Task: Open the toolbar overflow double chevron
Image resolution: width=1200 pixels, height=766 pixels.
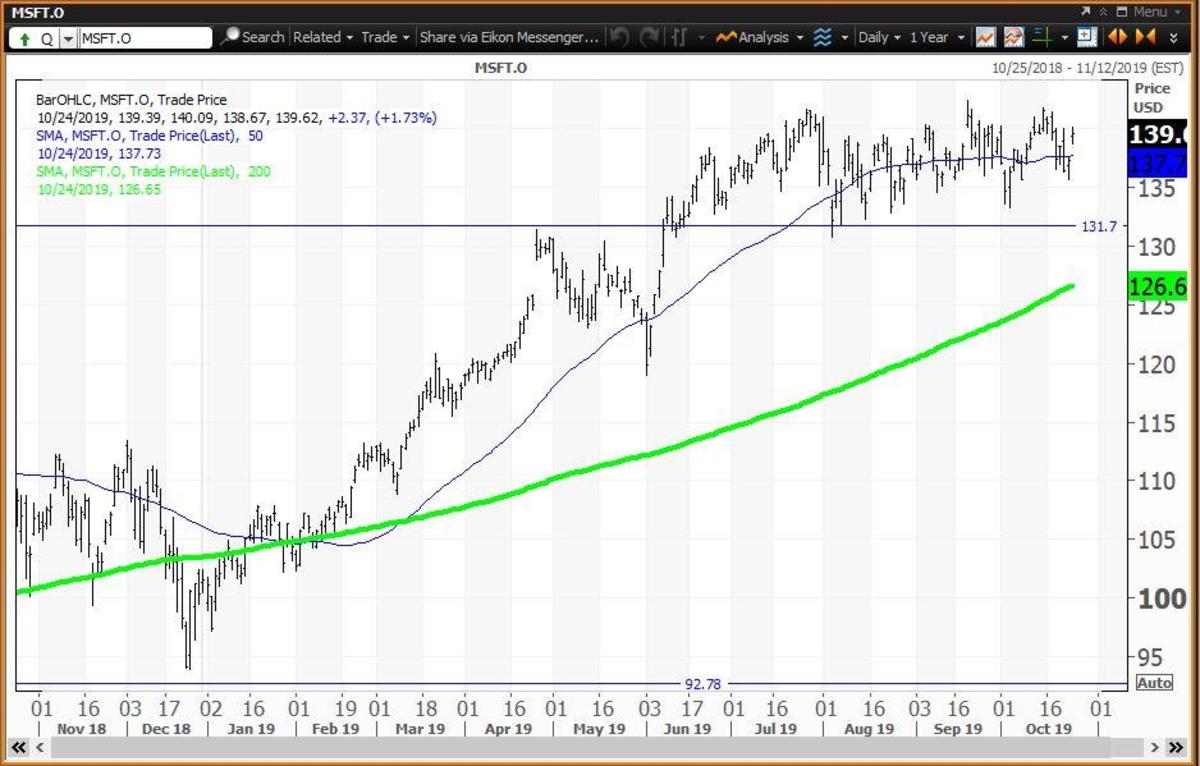Action: [1174, 38]
